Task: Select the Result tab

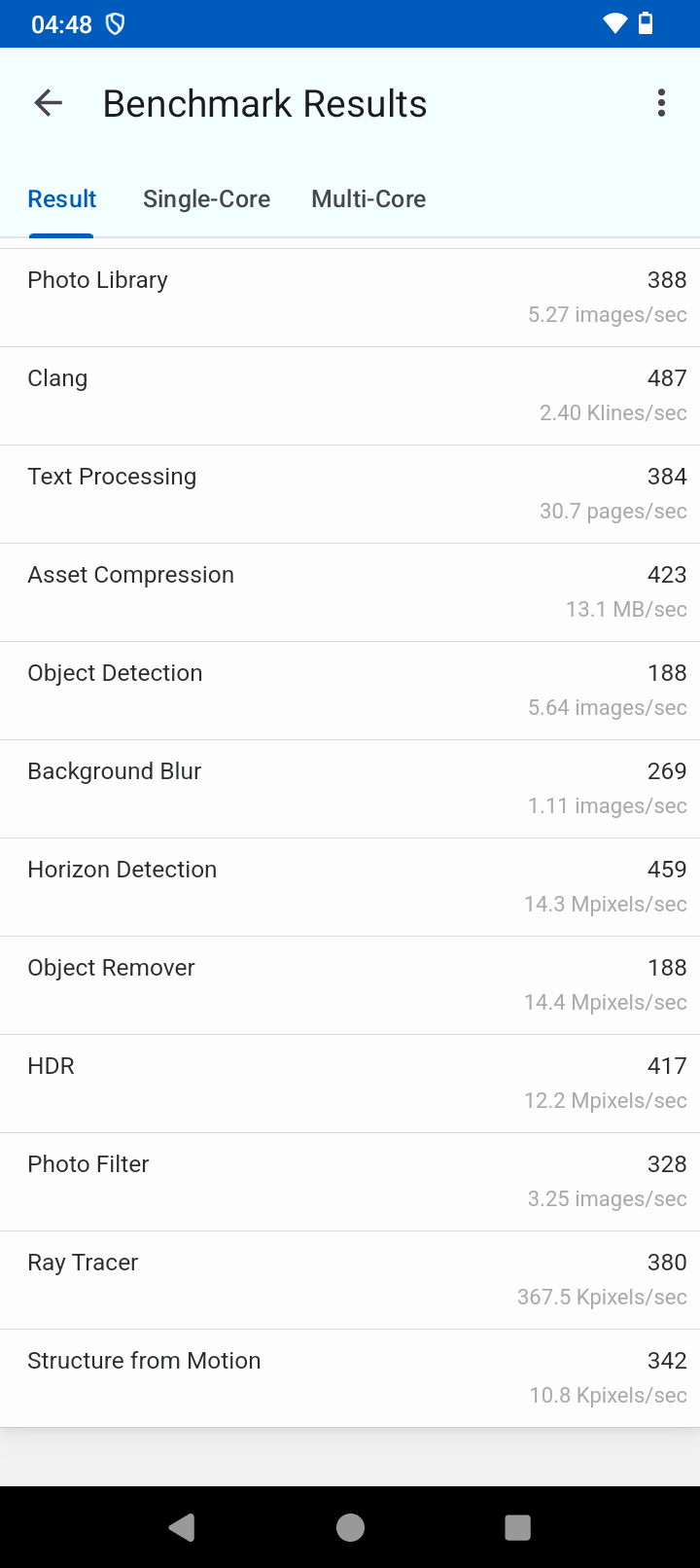Action: pyautogui.click(x=62, y=199)
